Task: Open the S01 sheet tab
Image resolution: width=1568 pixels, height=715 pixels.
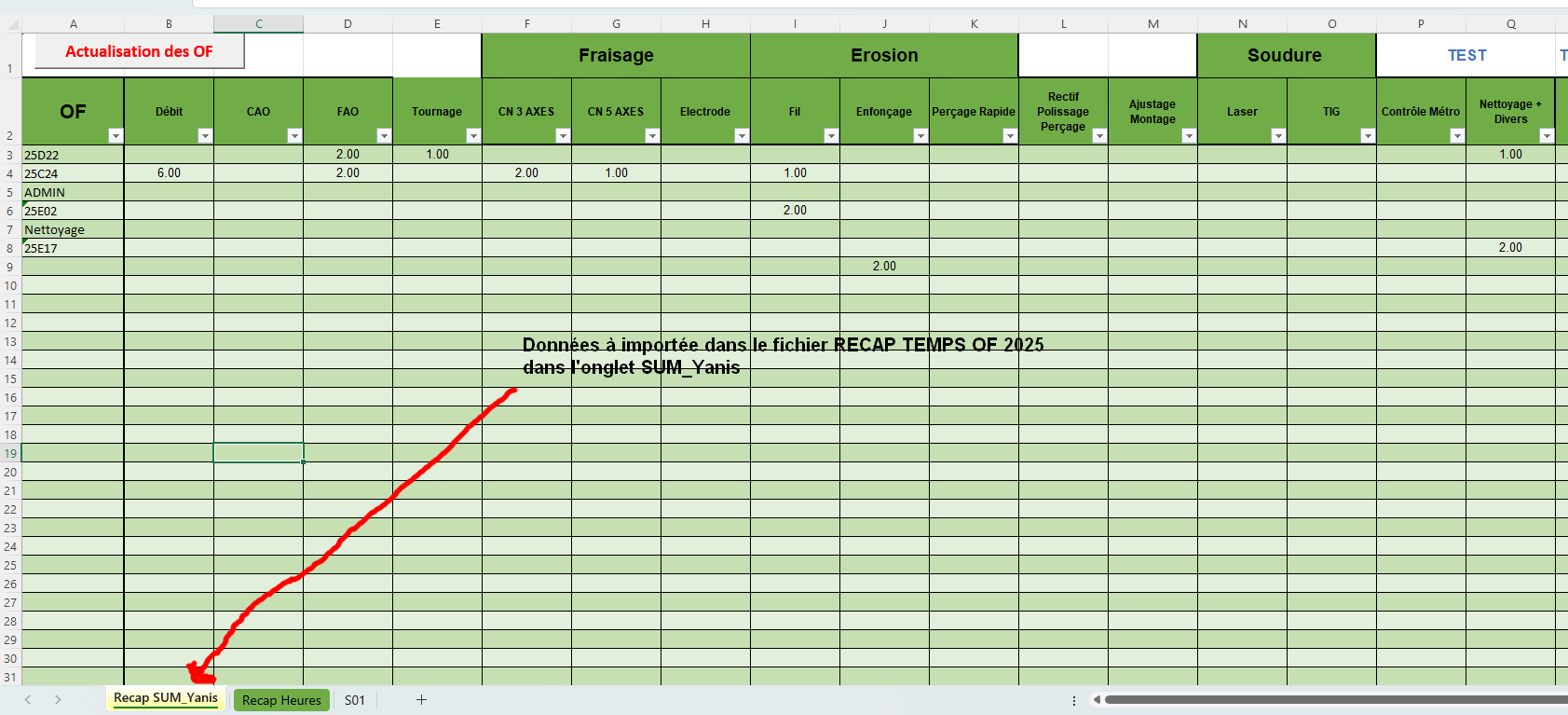Action: [355, 700]
